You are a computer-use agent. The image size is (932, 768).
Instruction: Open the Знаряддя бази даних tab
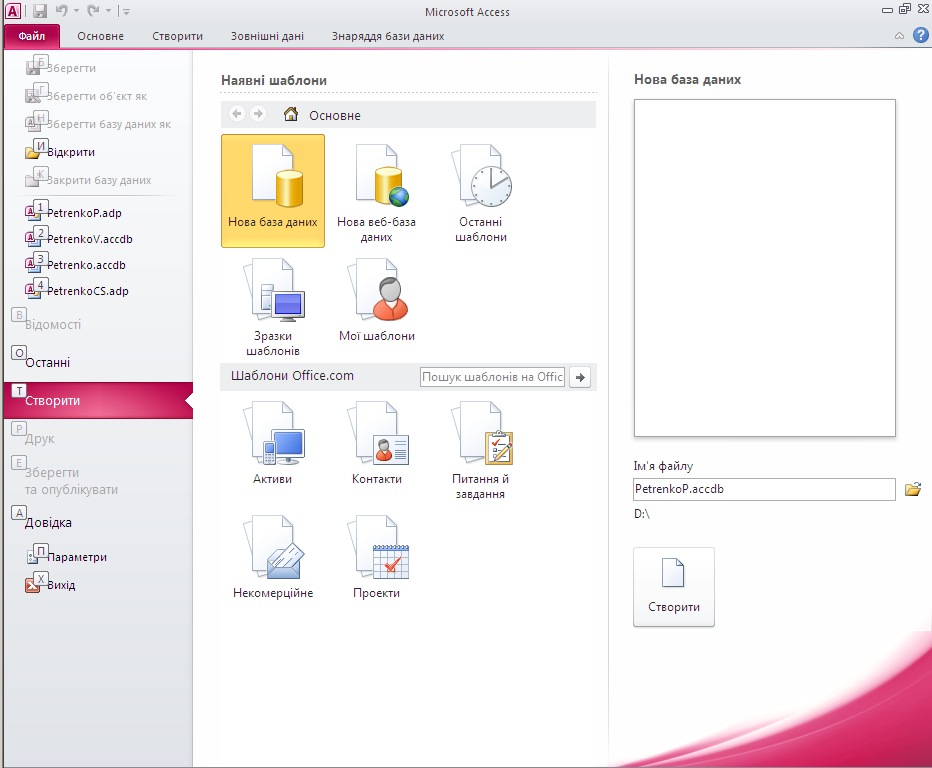[x=388, y=36]
